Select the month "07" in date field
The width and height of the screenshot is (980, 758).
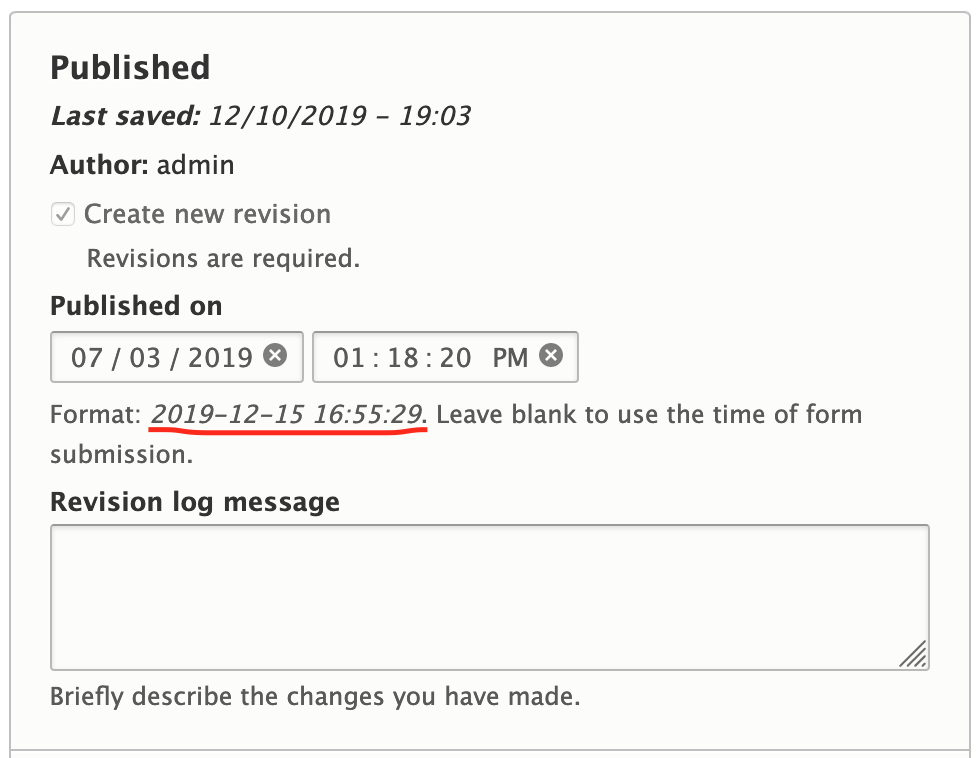(87, 357)
